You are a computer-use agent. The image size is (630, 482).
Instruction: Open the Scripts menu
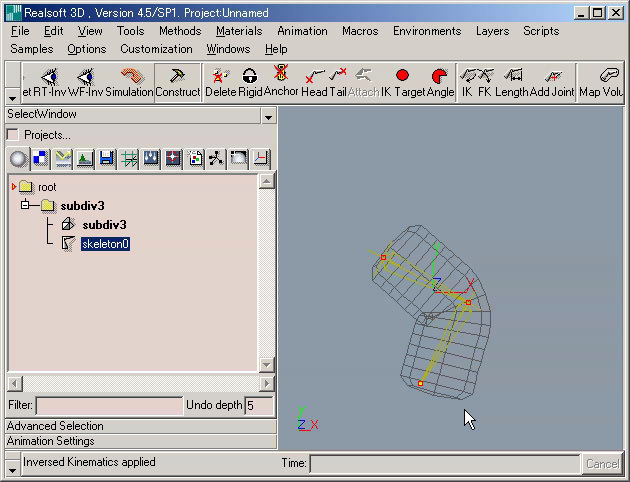click(x=541, y=31)
